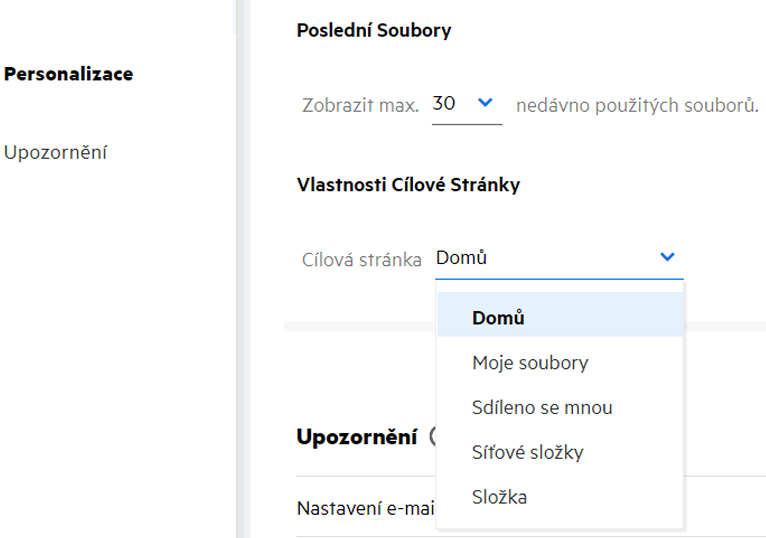Open the Personalizace section in the sidebar
The image size is (766, 538).
pos(69,74)
